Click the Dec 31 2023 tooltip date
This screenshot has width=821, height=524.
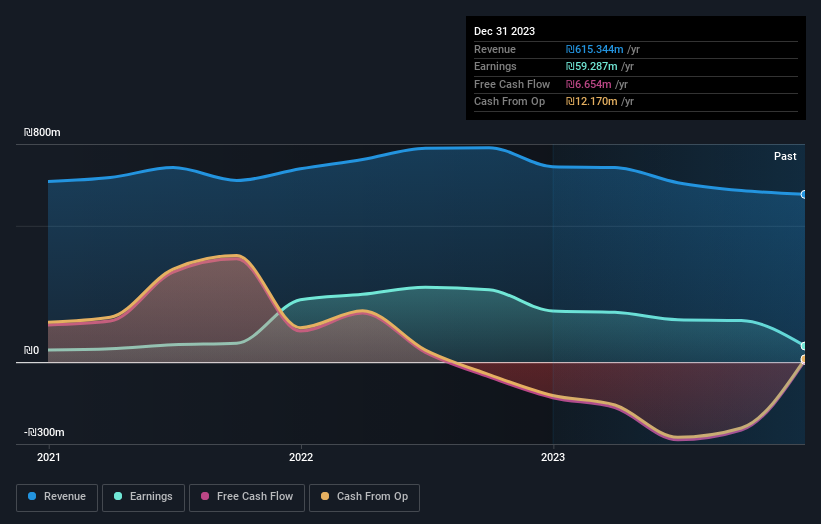pyautogui.click(x=504, y=31)
